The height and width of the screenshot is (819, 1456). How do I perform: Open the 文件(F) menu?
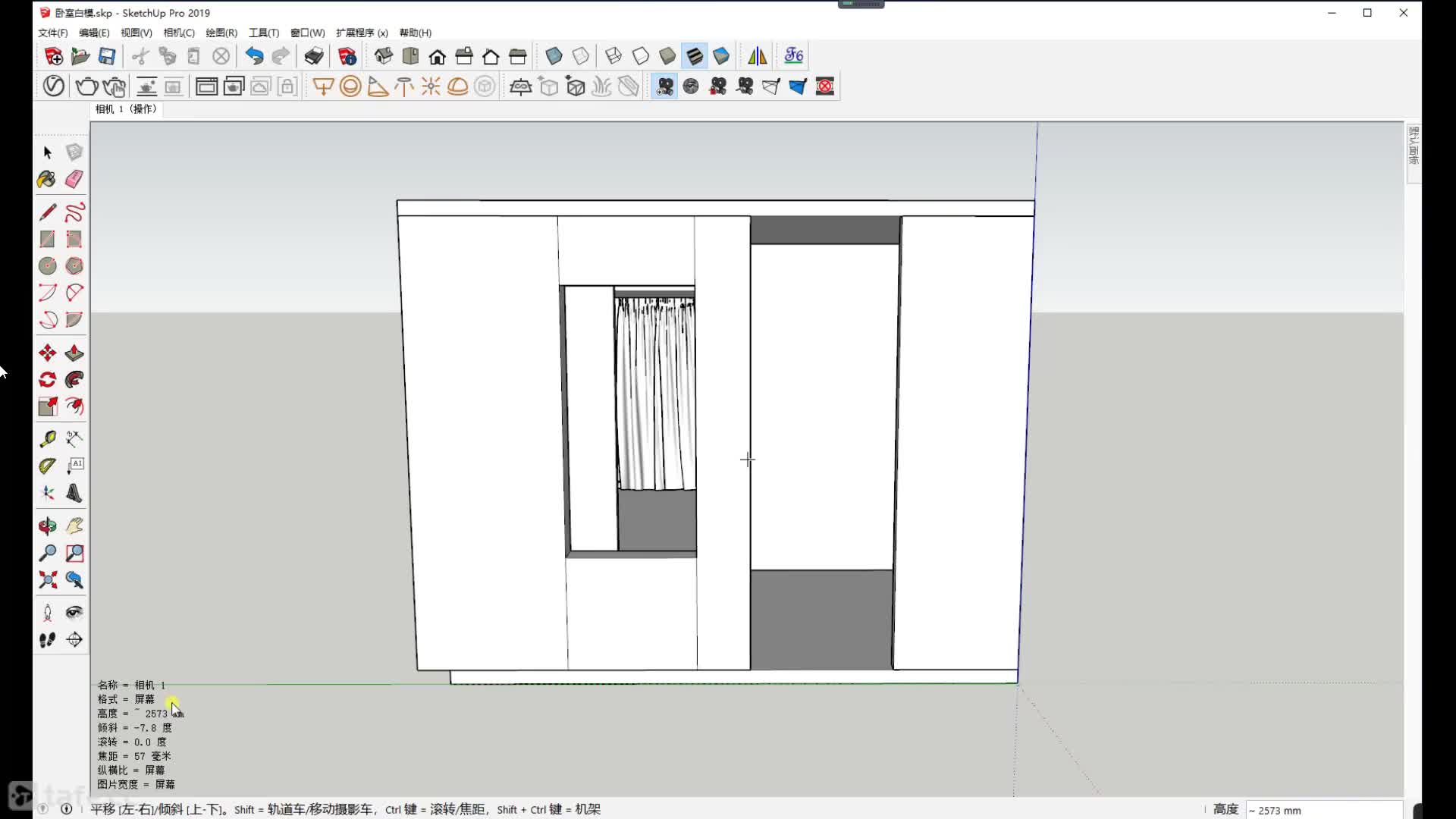click(x=53, y=33)
